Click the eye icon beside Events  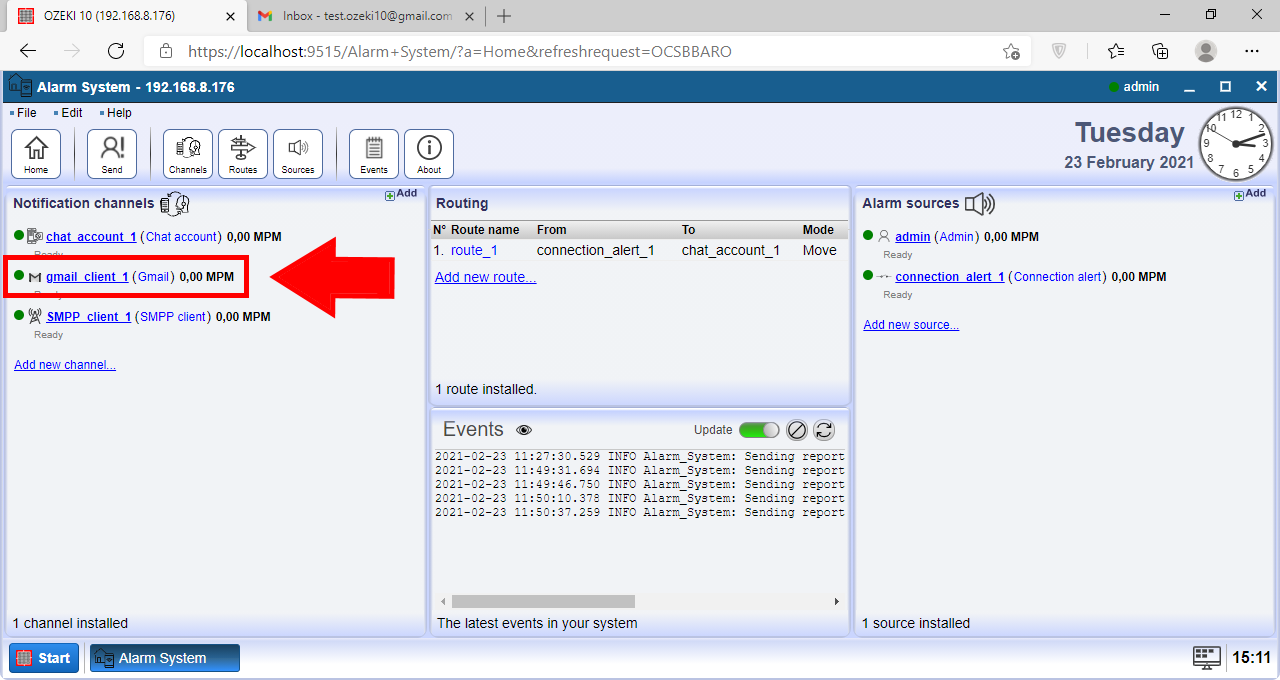524,430
